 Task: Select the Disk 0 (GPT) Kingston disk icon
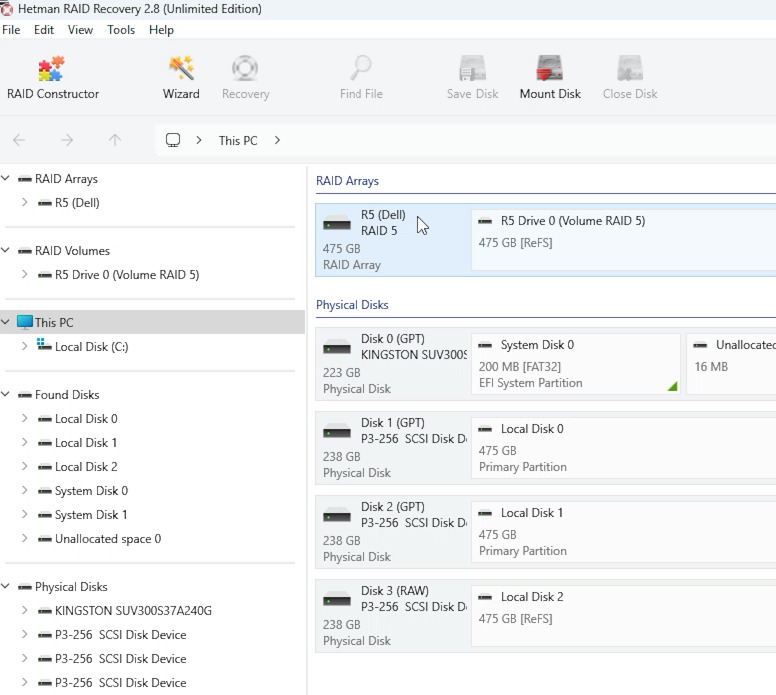tap(337, 348)
